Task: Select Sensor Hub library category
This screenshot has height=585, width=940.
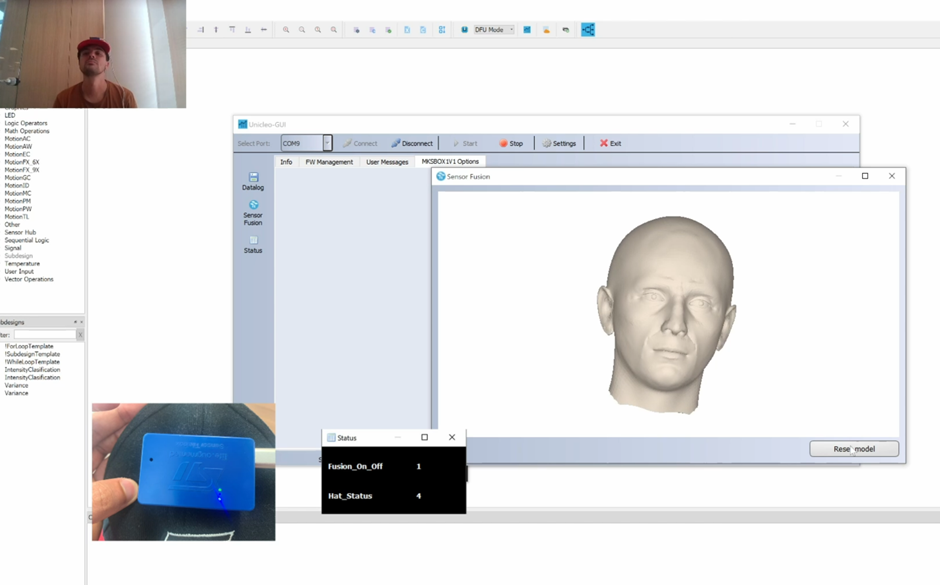Action: coord(20,232)
